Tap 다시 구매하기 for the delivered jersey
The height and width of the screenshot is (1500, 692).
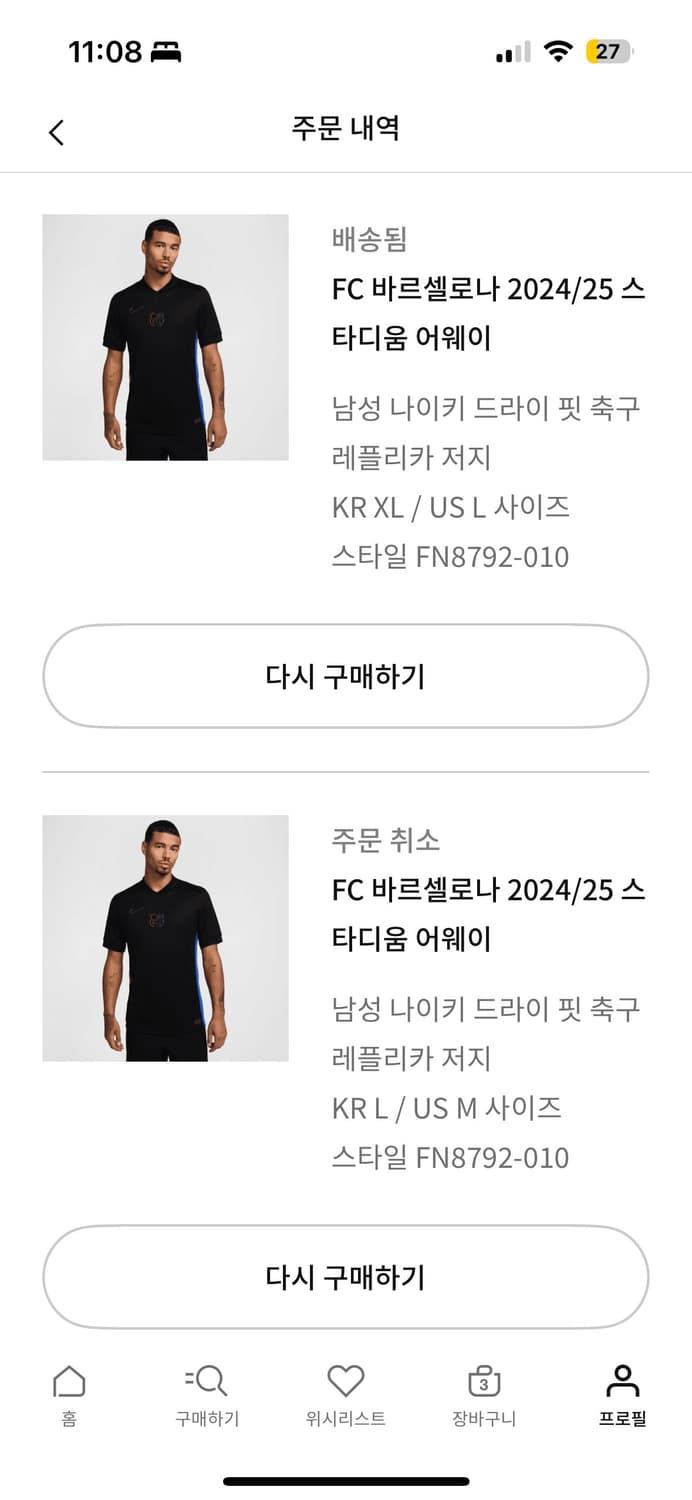pos(346,676)
